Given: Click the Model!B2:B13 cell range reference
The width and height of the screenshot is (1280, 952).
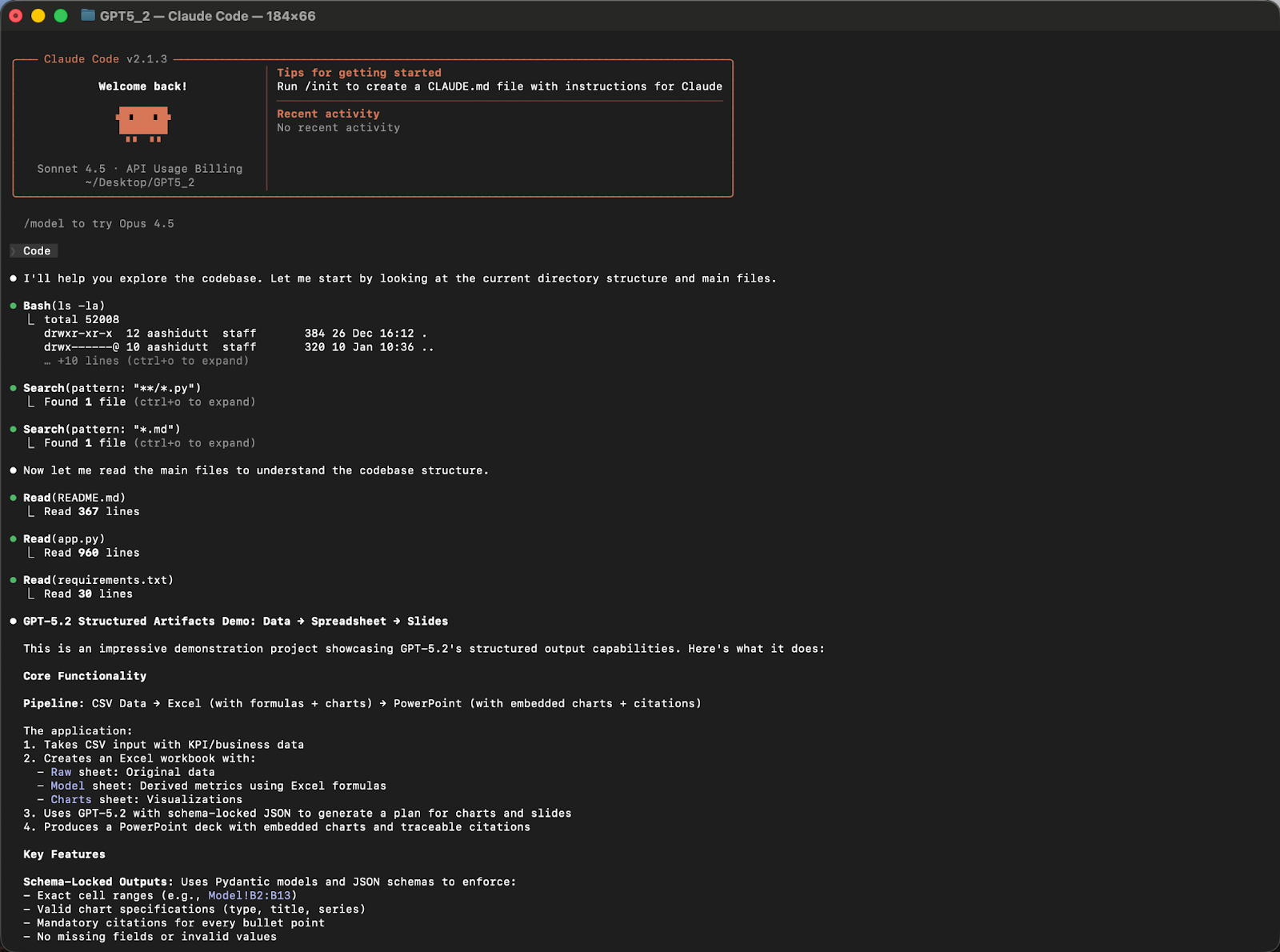Looking at the screenshot, I should pos(250,895).
